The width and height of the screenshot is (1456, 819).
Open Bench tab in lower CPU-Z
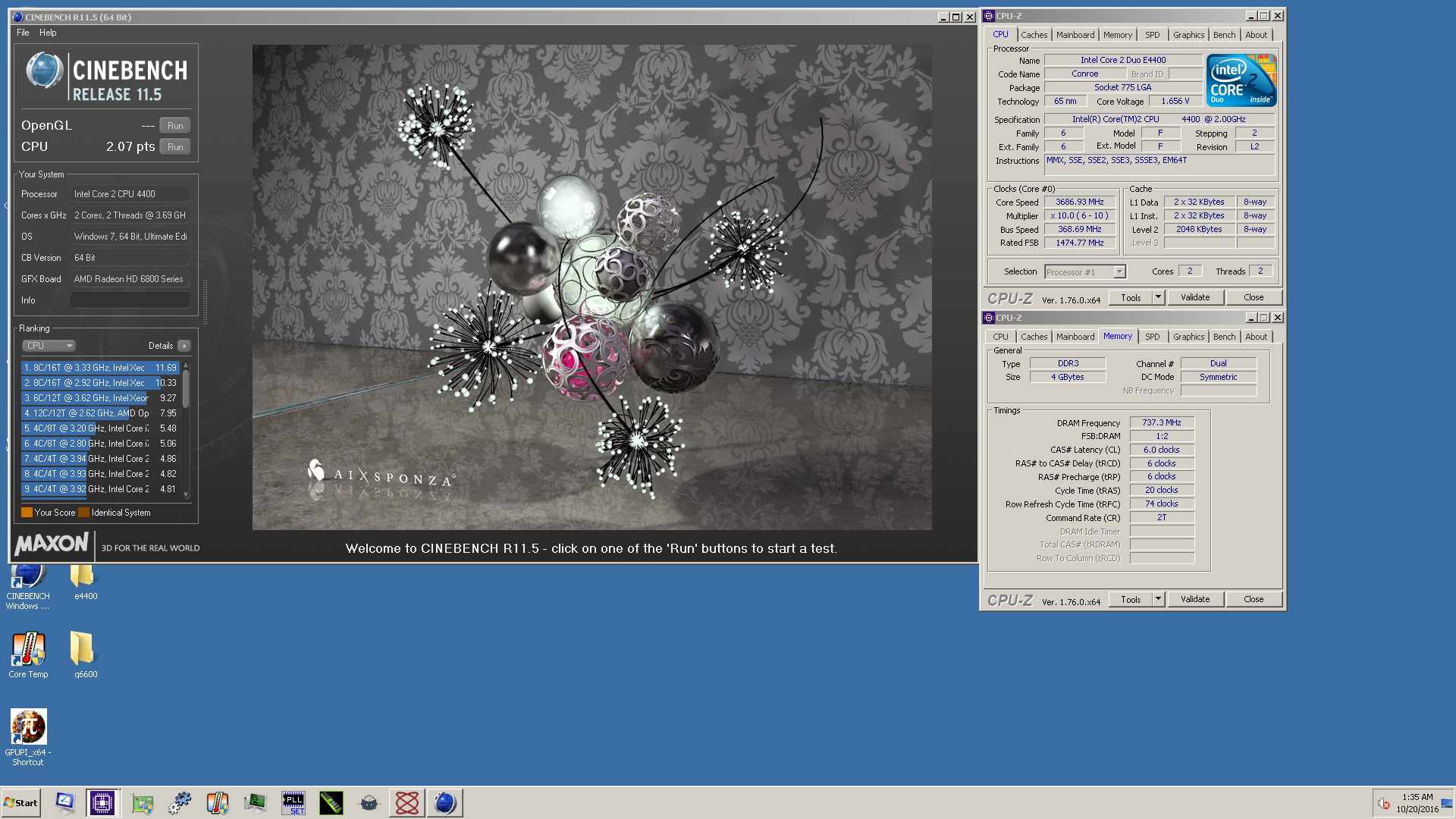tap(1224, 337)
